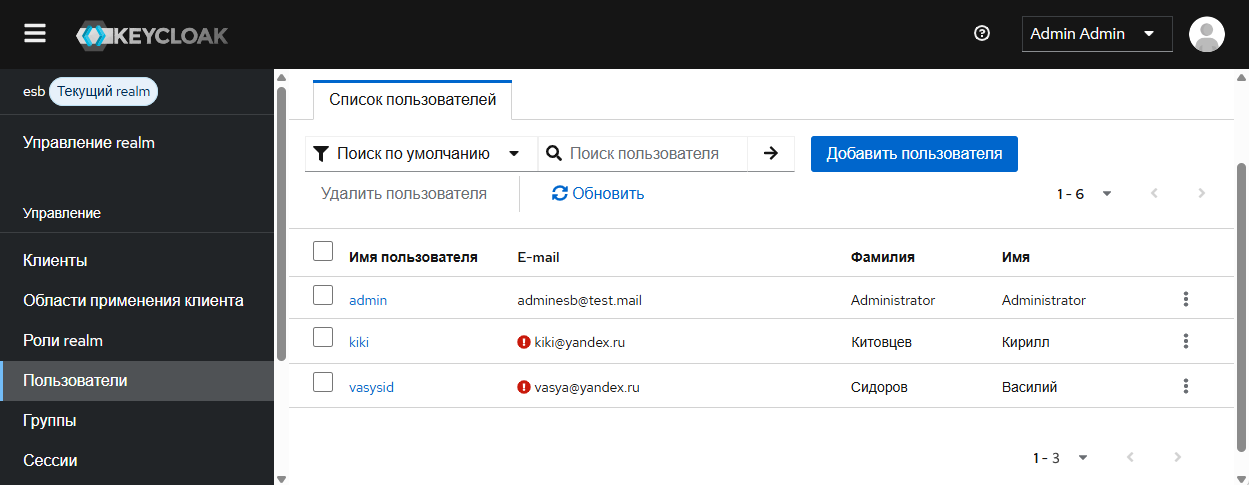
Task: Open the hamburger navigation menu
Action: [x=35, y=34]
